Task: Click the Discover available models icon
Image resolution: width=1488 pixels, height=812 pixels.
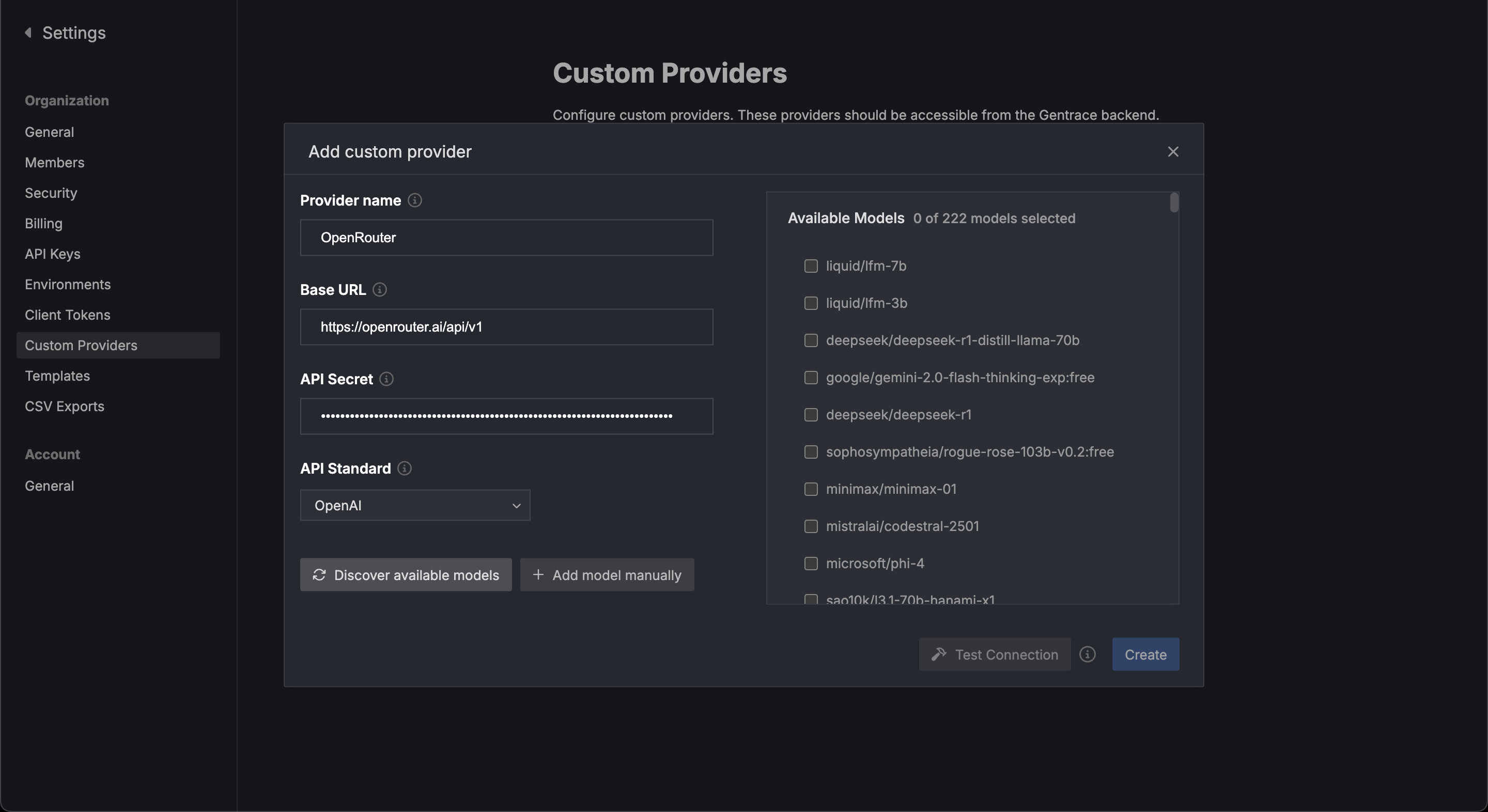Action: click(x=319, y=574)
